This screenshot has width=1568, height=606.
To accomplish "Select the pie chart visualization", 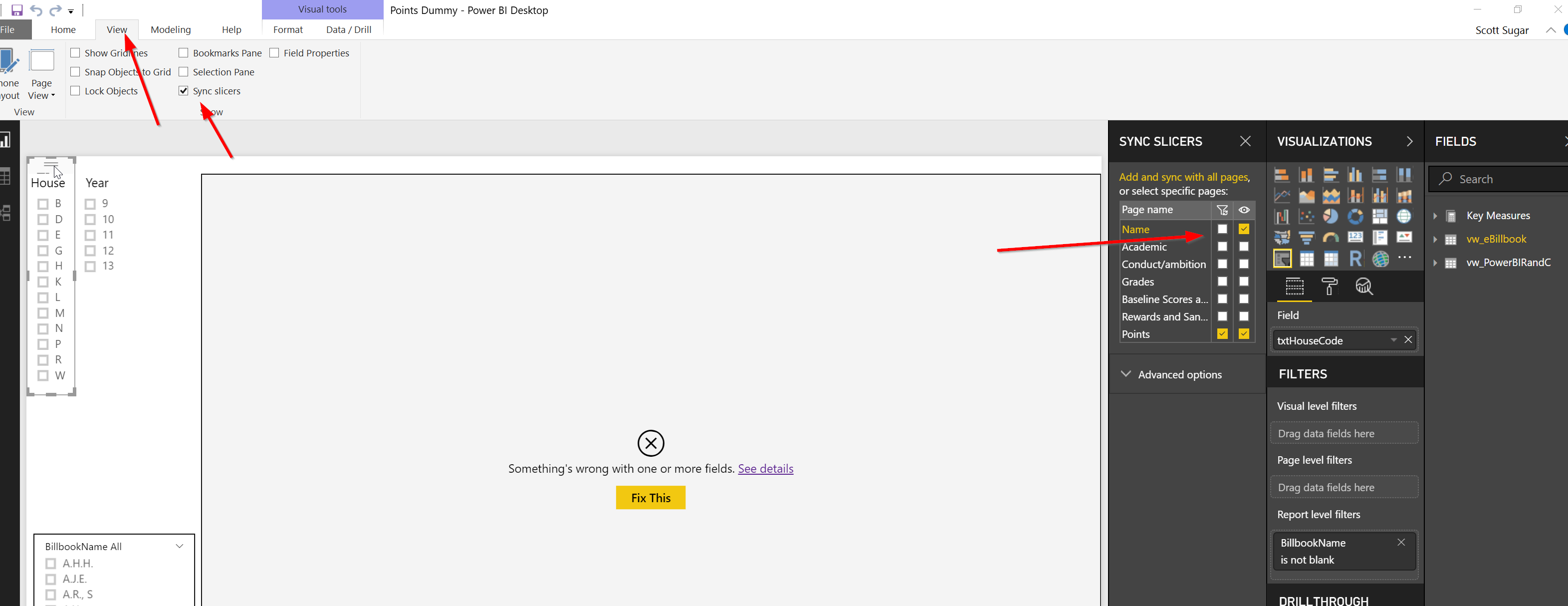I will 1331,216.
